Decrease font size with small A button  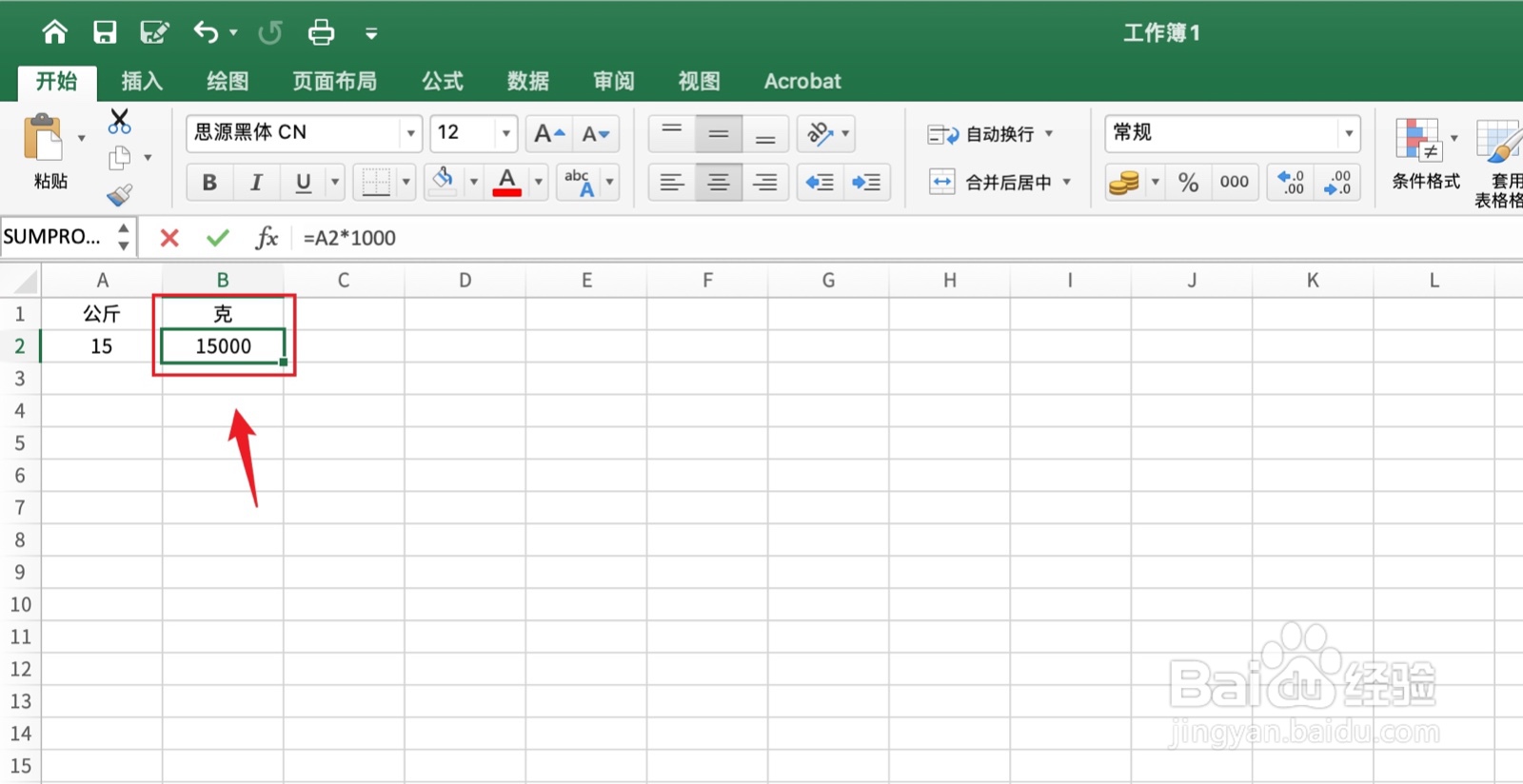[x=596, y=133]
